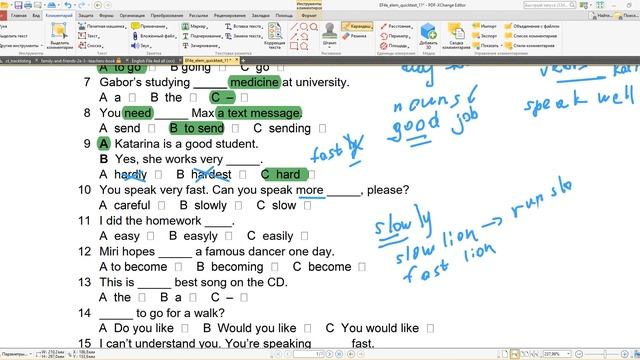640x360 pixels.
Task: Switch to the Protection ribbon tab
Action: point(86,16)
